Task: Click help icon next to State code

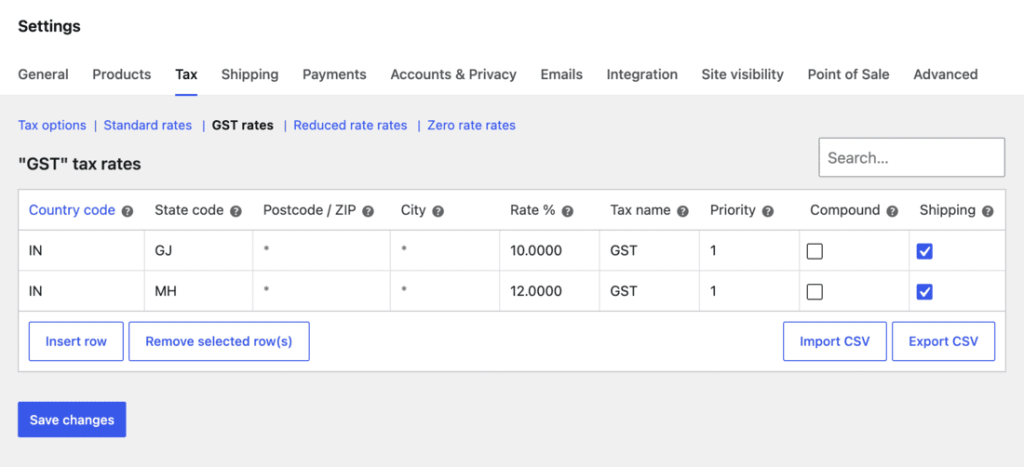Action: pyautogui.click(x=236, y=212)
